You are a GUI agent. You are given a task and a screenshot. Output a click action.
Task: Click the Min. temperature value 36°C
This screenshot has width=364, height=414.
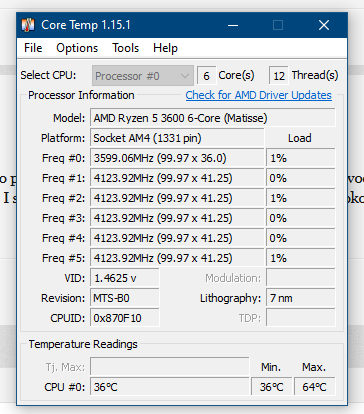point(271,387)
